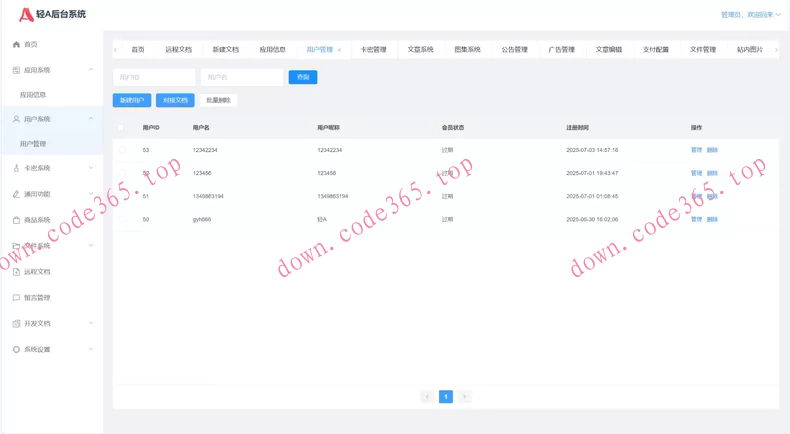The width and height of the screenshot is (790, 434).
Task: Click the pencil icon beside 通用功能
Action: coord(16,194)
